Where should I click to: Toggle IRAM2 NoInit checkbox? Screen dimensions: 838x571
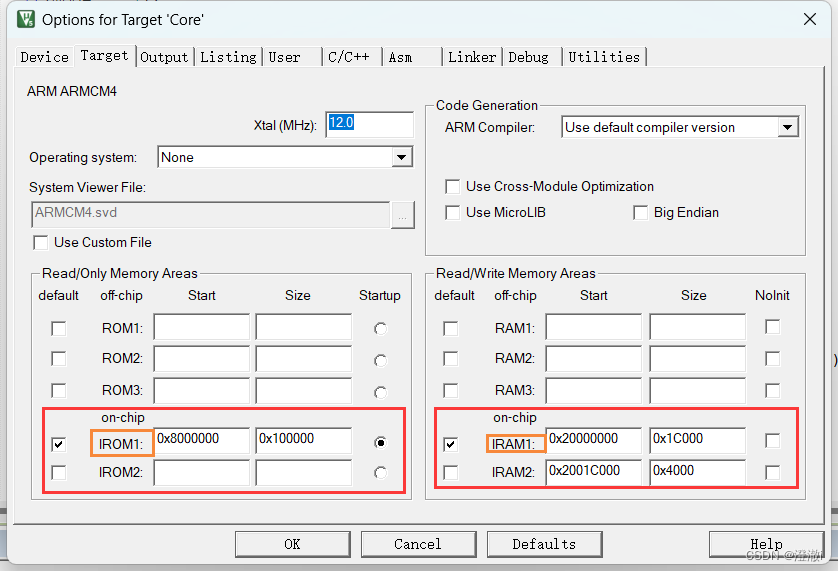(x=772, y=473)
